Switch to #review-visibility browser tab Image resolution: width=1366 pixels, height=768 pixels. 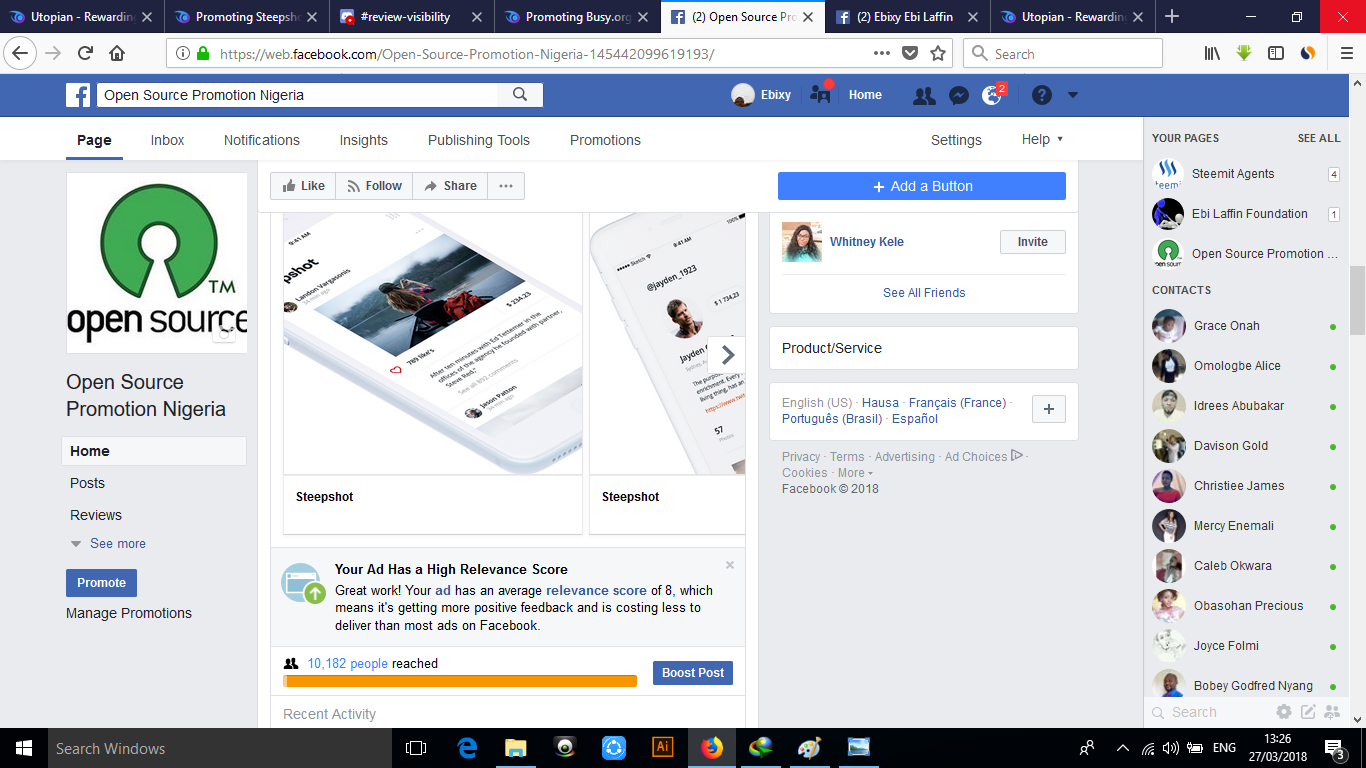point(410,17)
